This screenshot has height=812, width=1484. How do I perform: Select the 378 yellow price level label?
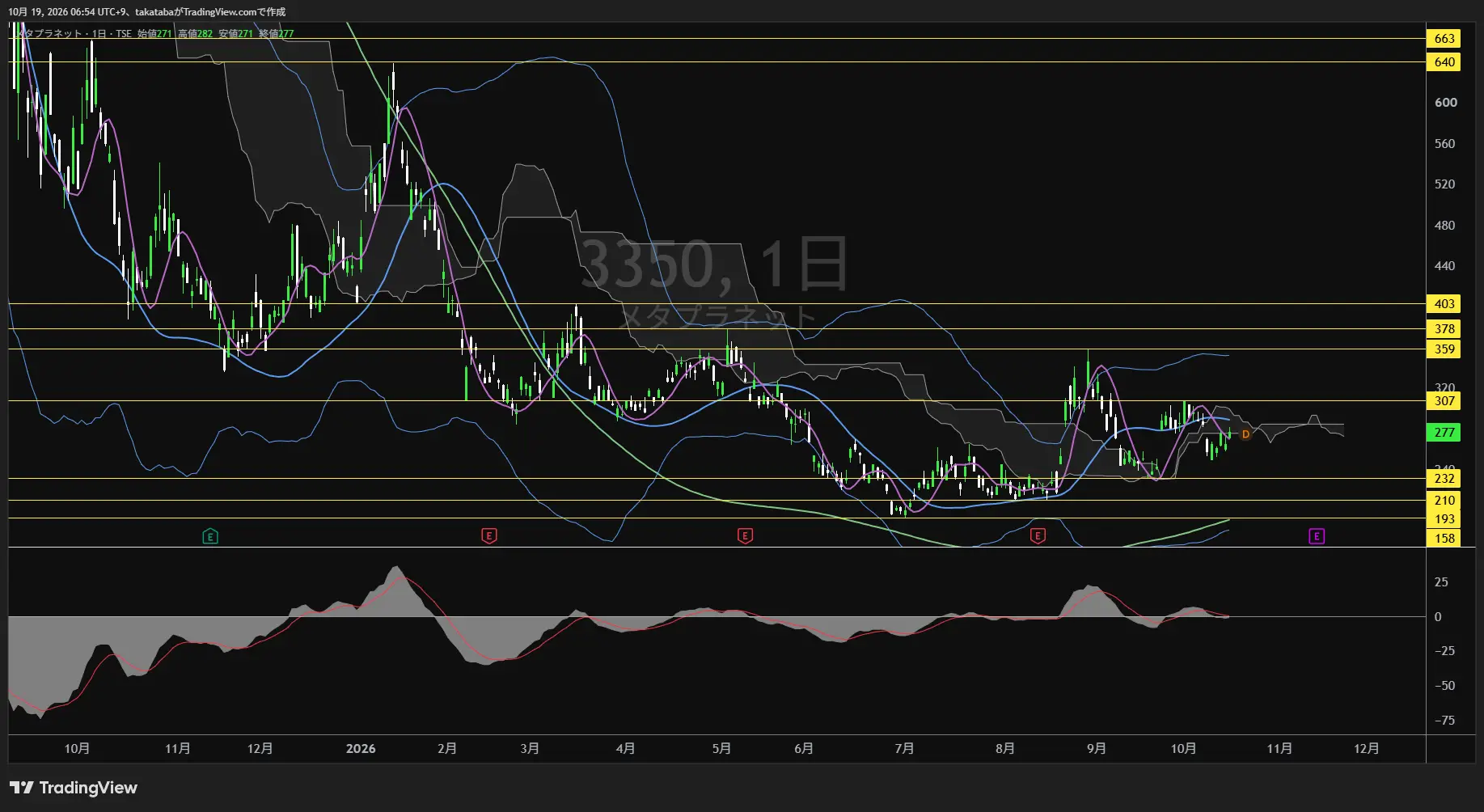pos(1444,329)
